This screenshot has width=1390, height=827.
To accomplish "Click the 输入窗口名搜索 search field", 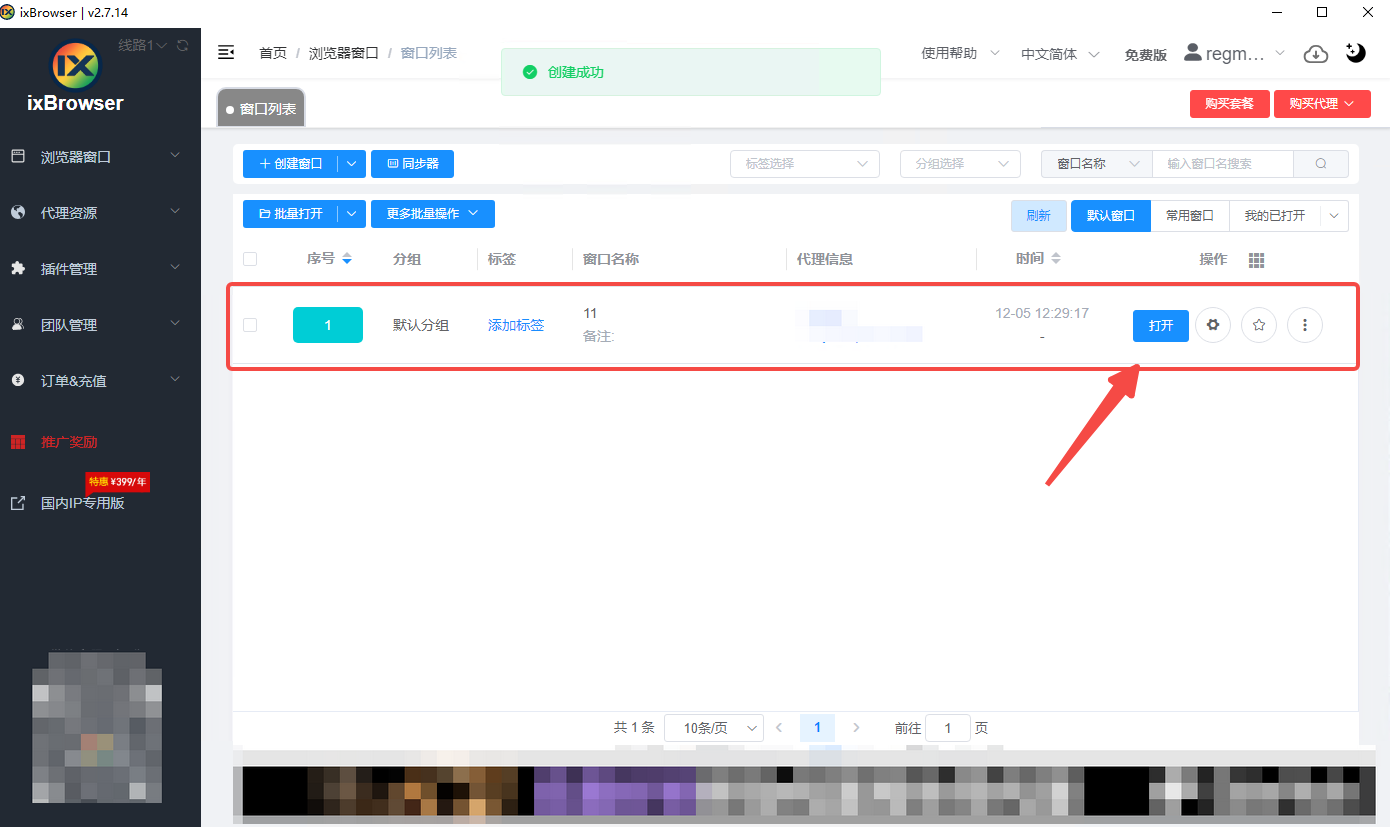I will [1222, 164].
